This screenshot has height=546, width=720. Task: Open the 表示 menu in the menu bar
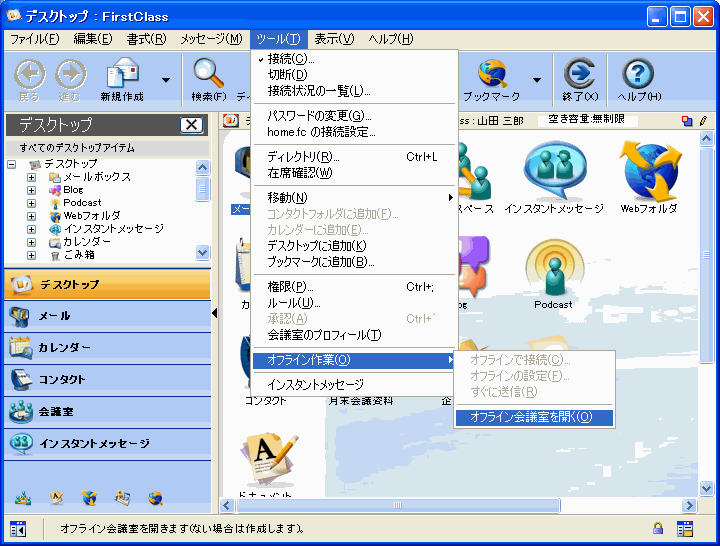333,39
